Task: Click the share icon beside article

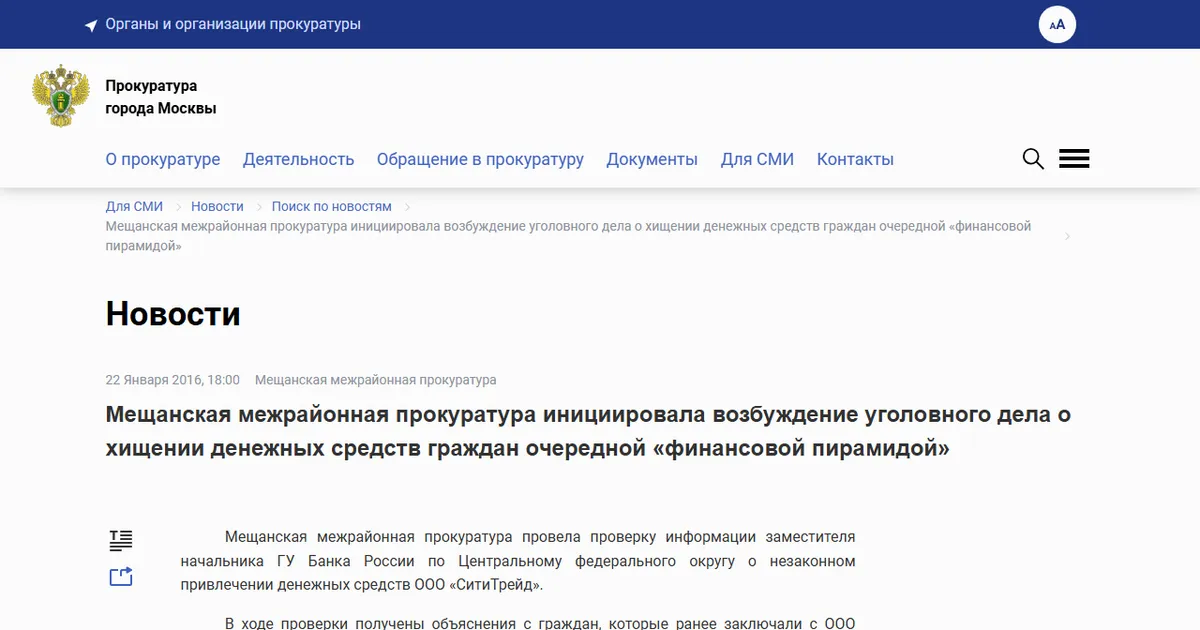Action: point(121,577)
